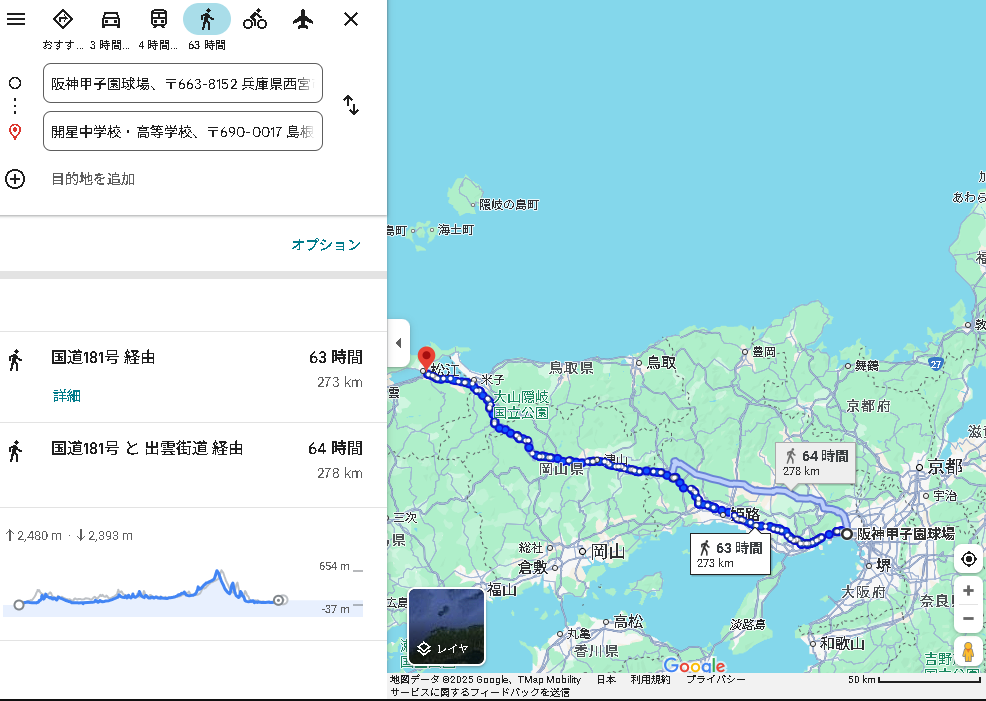Screen dimensions: 986x701
Task: Click the 大山隠岐国立公園 park label
Action: coord(521,404)
